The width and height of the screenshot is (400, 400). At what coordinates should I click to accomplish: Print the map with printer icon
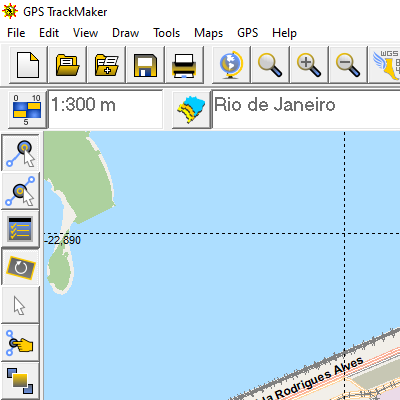coord(184,65)
